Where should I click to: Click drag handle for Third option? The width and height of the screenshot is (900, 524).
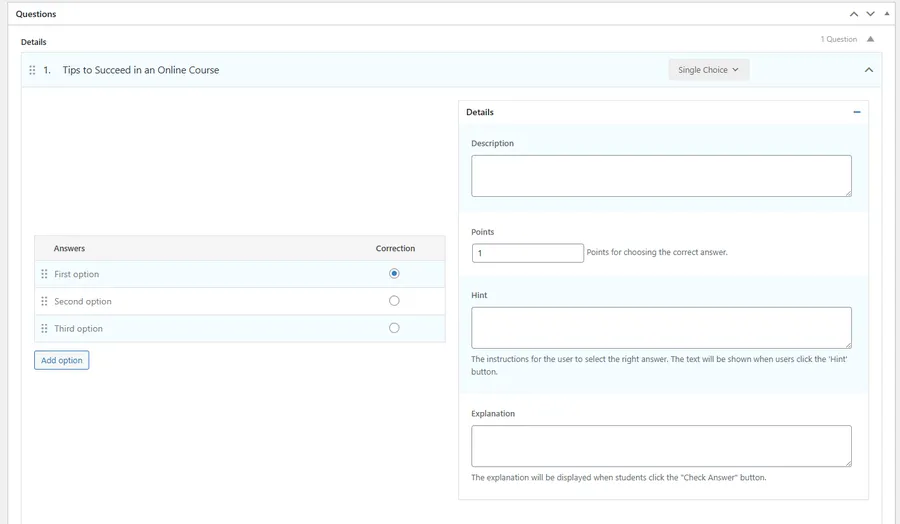(44, 328)
